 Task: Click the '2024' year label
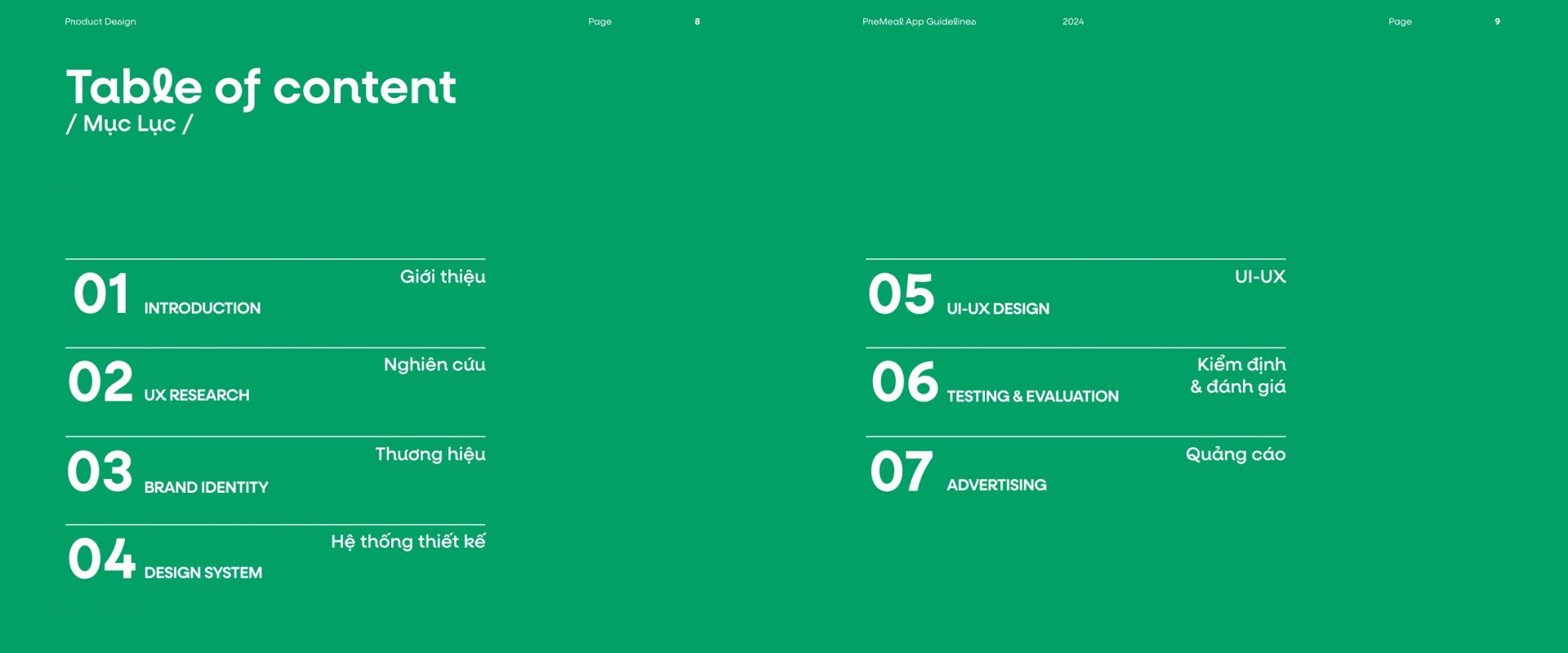(x=1073, y=21)
